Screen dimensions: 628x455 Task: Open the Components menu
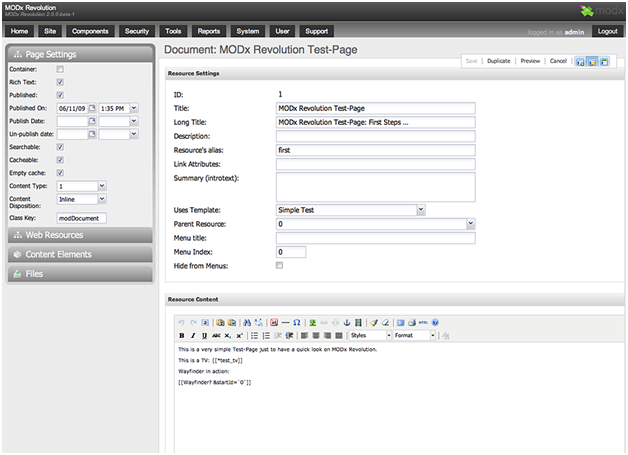(89, 32)
